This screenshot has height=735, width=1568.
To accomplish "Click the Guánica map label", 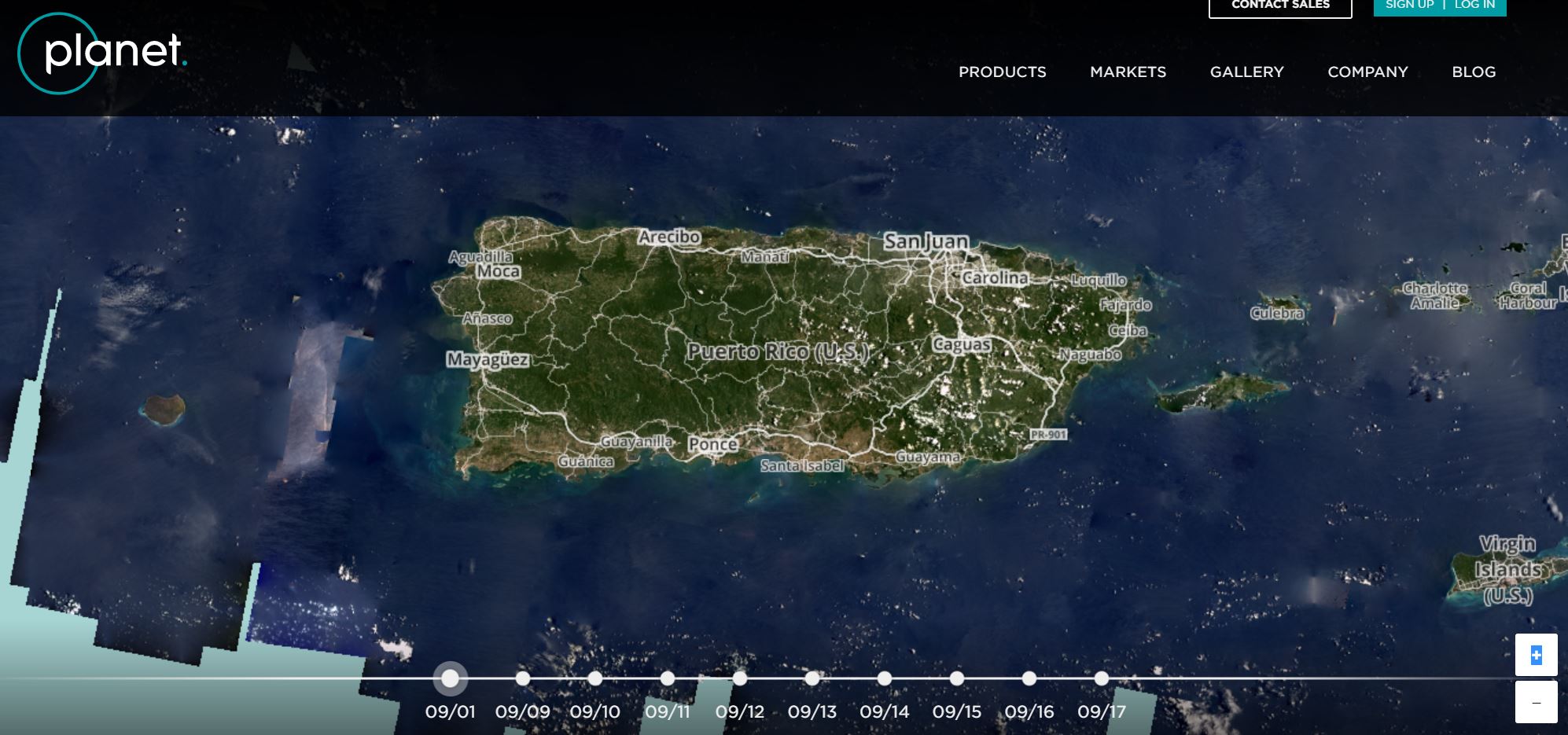I will [586, 461].
